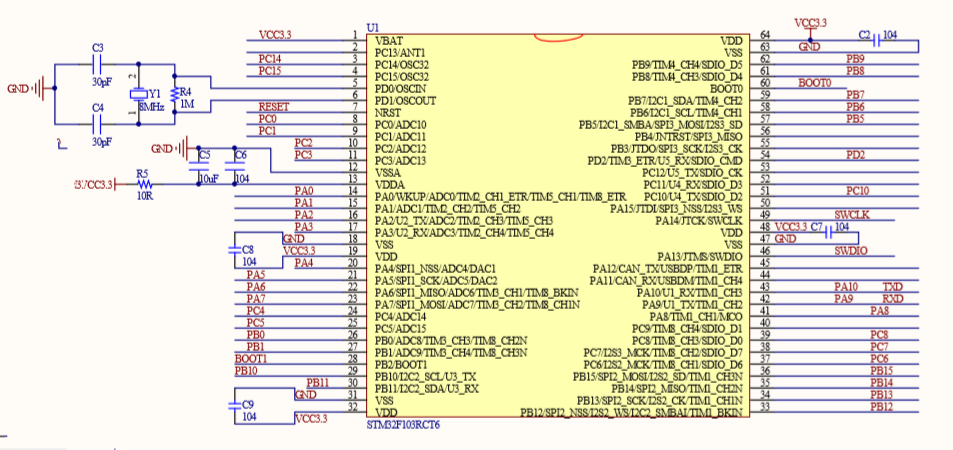Image resolution: width=953 pixels, height=450 pixels.
Task: Select the C3 30pF capacitor symbol
Action: pyautogui.click(x=97, y=63)
